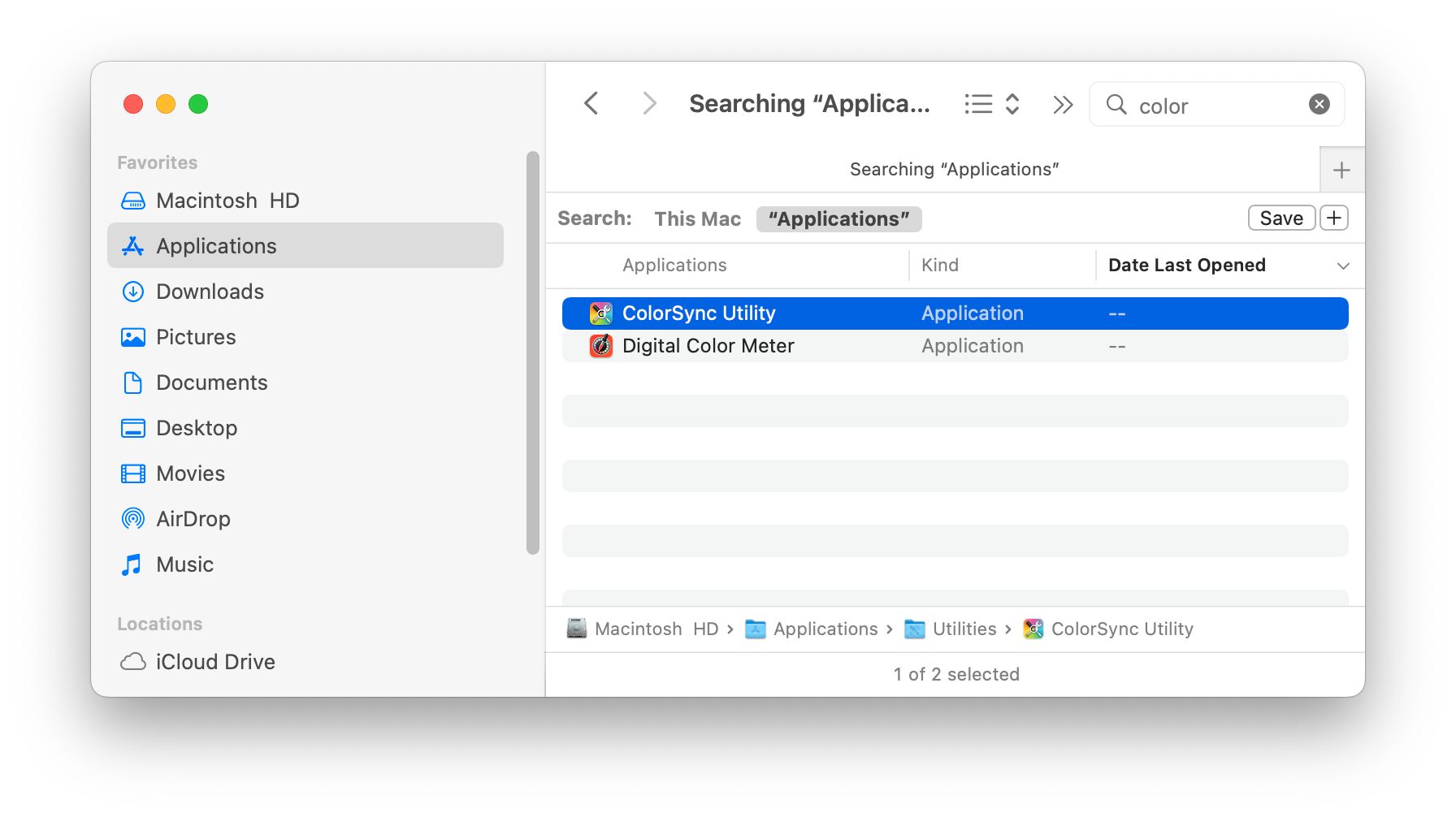This screenshot has width=1456, height=817.
Task: Click Application kind cell of ColorSync Utility
Action: pyautogui.click(x=973, y=313)
